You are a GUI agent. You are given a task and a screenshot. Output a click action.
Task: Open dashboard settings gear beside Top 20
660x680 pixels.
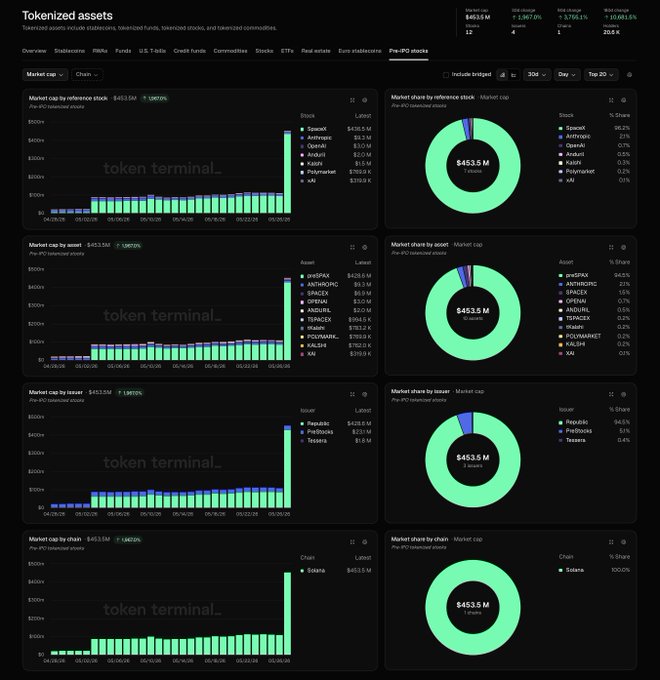(x=629, y=75)
